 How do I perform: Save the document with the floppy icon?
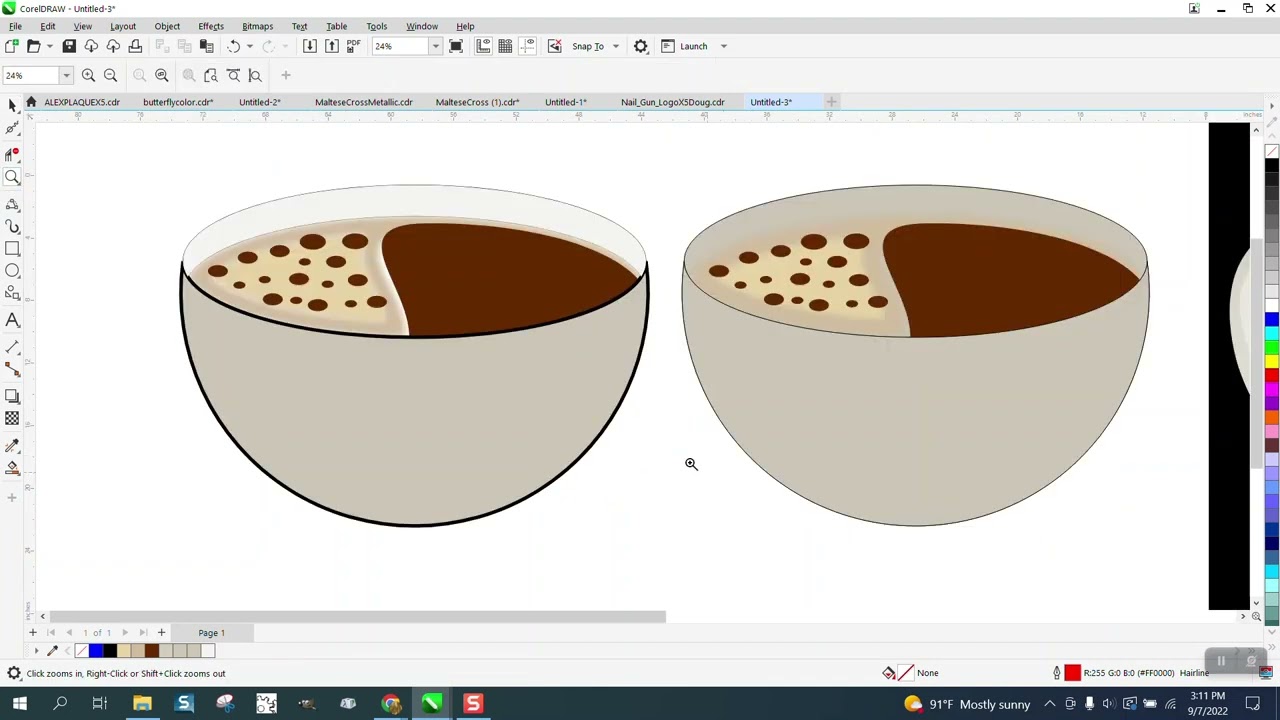tap(69, 46)
